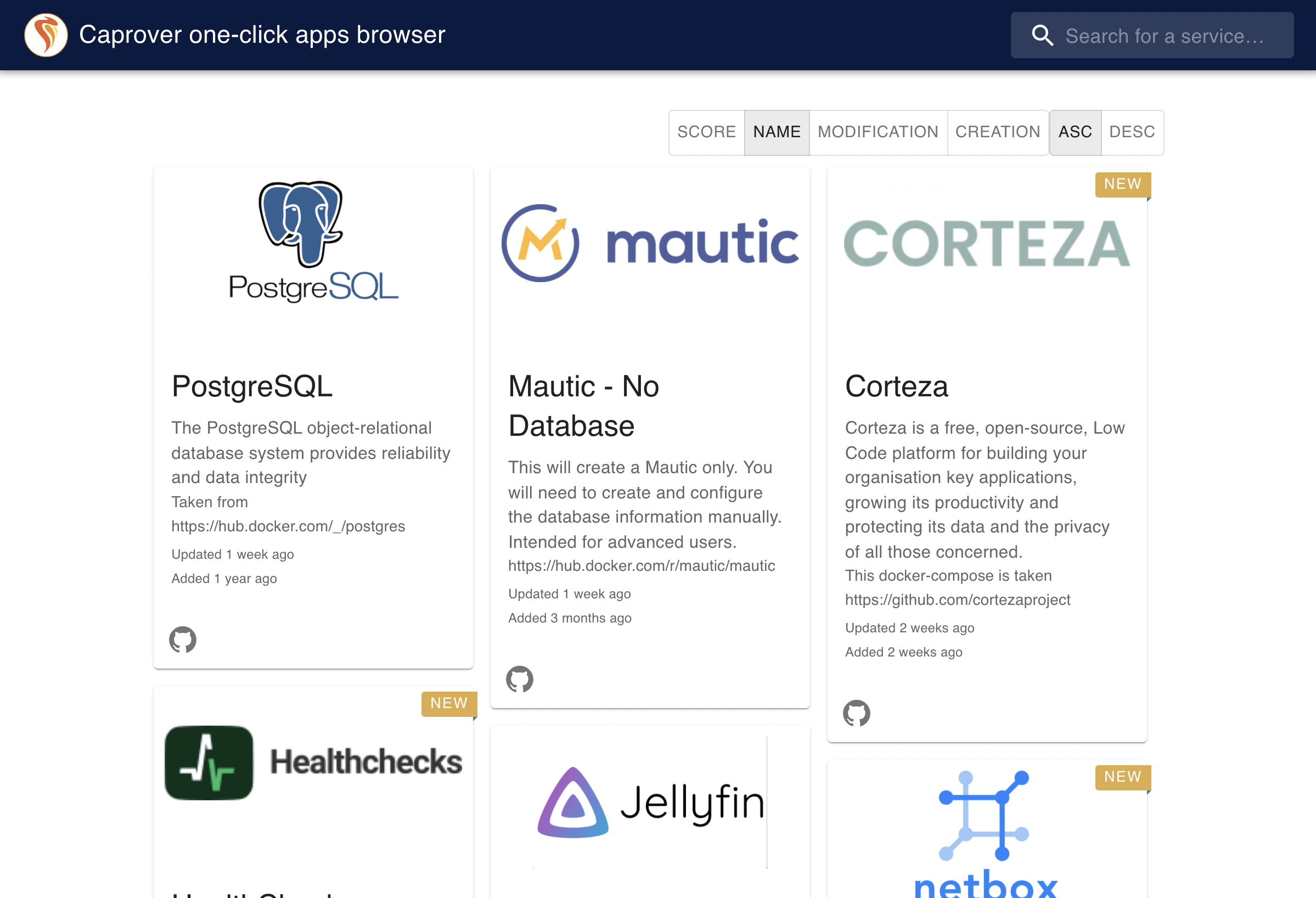1316x898 pixels.
Task: Click the Mautic logo image
Action: pyautogui.click(x=650, y=244)
